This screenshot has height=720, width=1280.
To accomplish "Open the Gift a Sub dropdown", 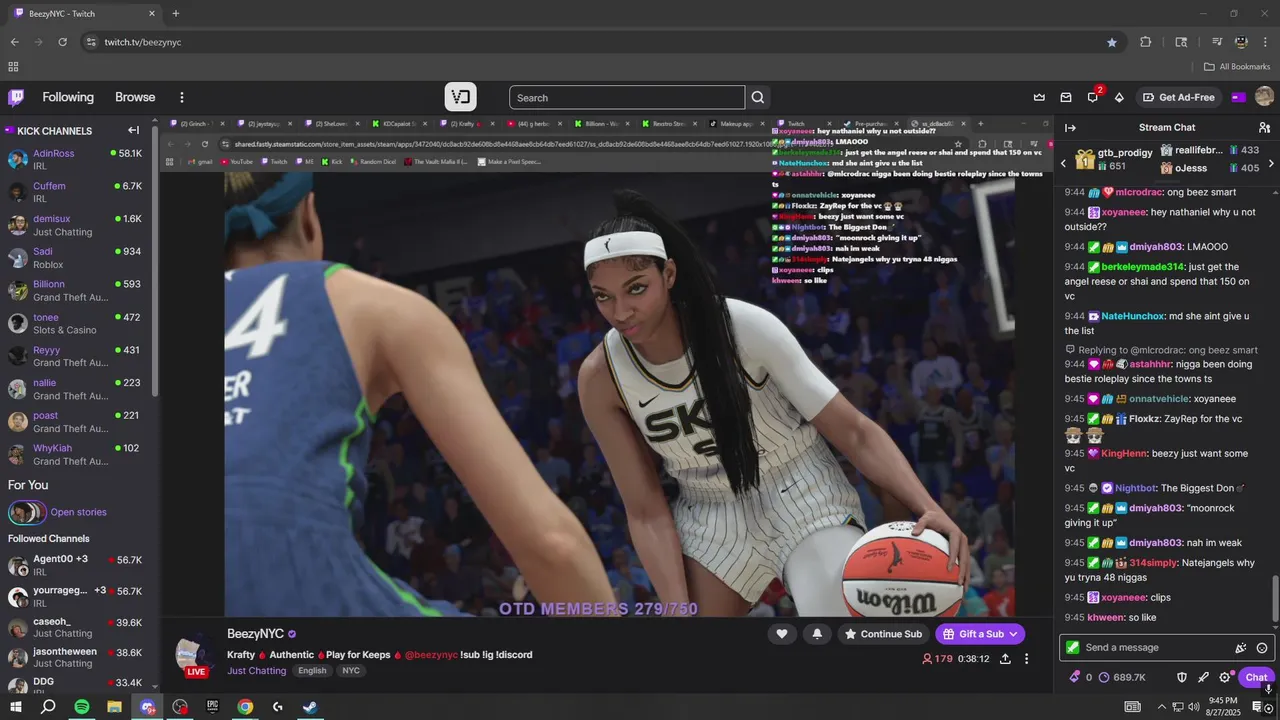I will click(x=980, y=634).
